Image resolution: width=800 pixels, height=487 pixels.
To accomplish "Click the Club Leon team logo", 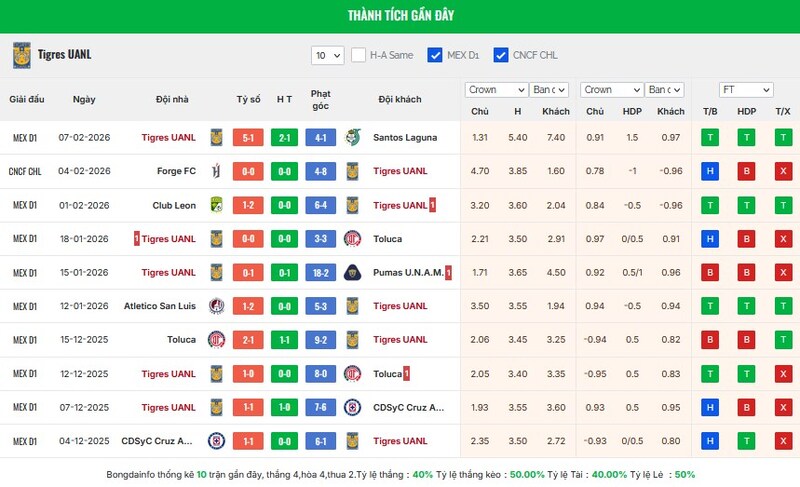I will click(x=215, y=205).
